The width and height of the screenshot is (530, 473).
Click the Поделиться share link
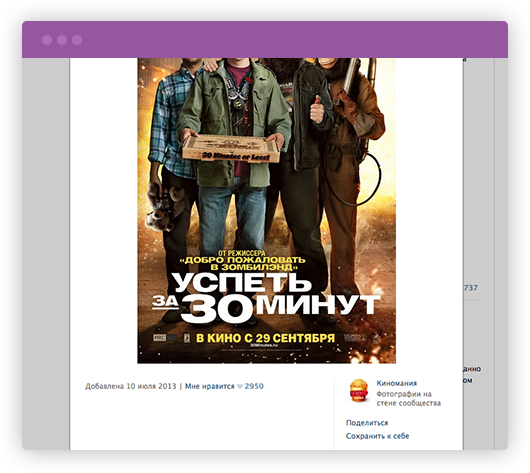(367, 423)
